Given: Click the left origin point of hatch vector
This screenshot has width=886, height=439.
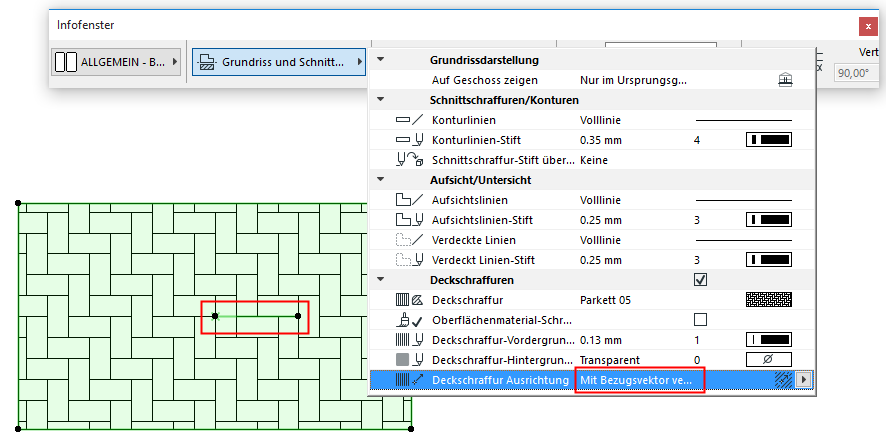Looking at the screenshot, I should point(215,316).
